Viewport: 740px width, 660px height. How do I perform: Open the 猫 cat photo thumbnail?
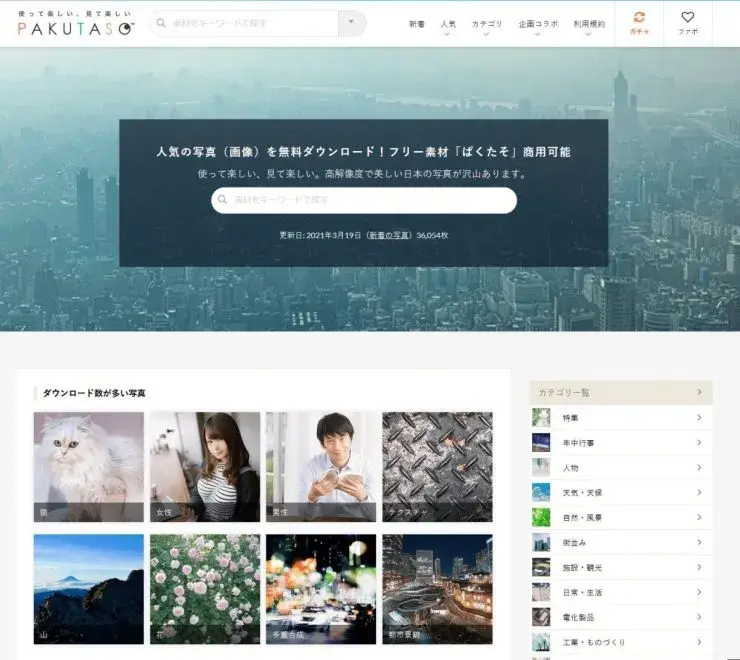[89, 467]
